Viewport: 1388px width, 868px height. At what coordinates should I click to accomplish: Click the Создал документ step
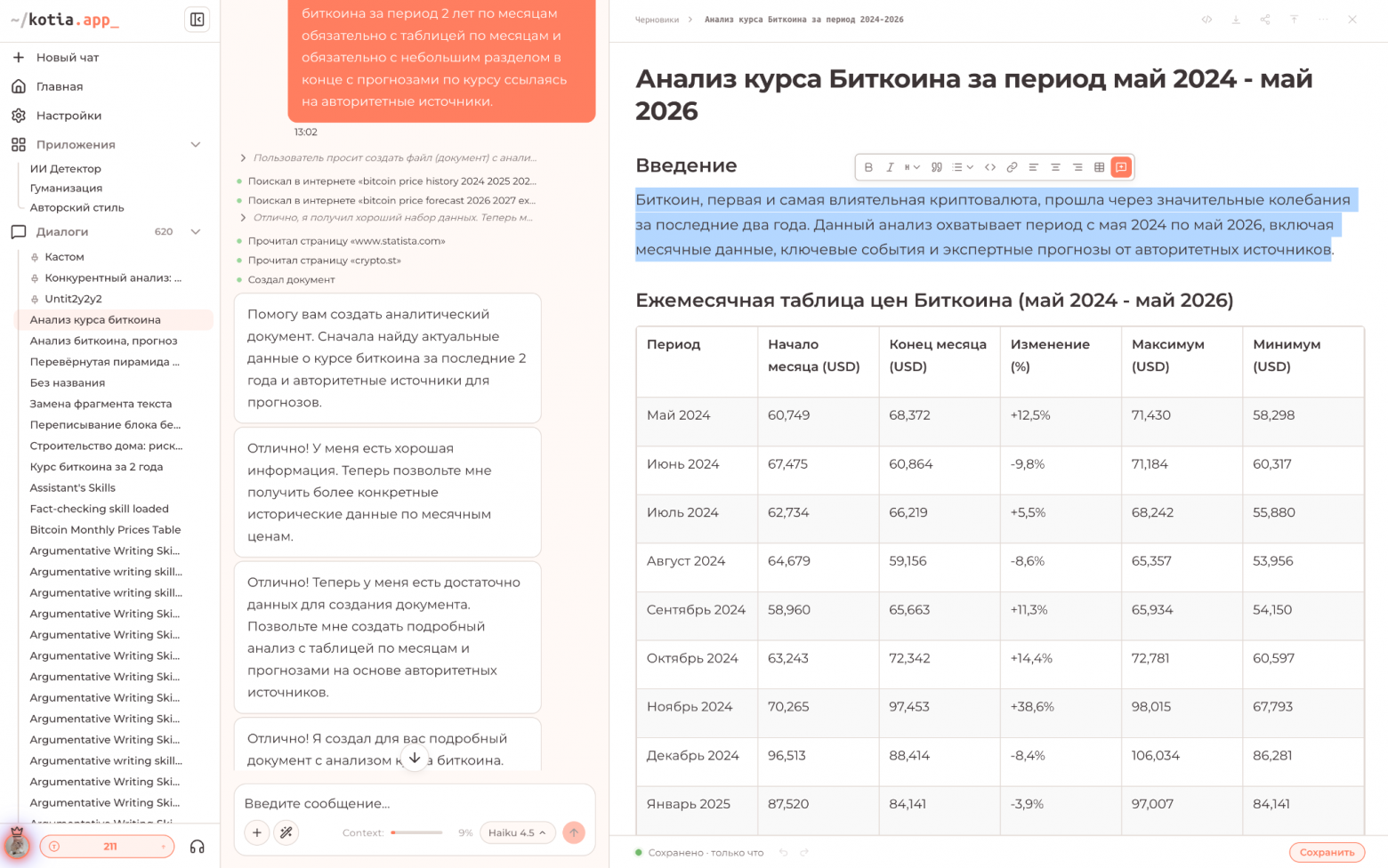(291, 280)
